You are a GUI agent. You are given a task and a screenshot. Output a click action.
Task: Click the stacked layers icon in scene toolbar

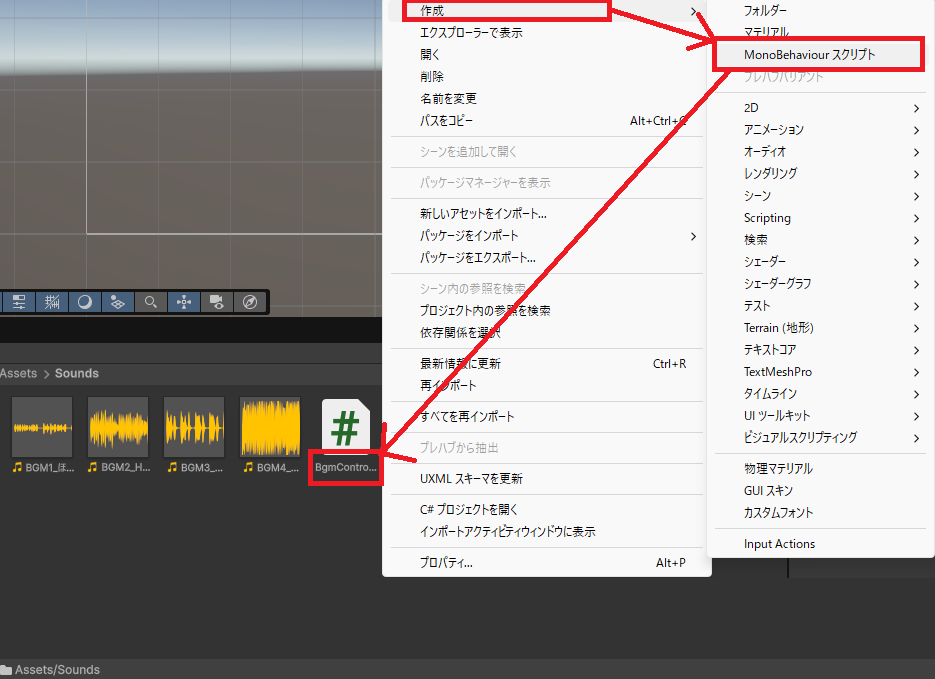tap(117, 301)
